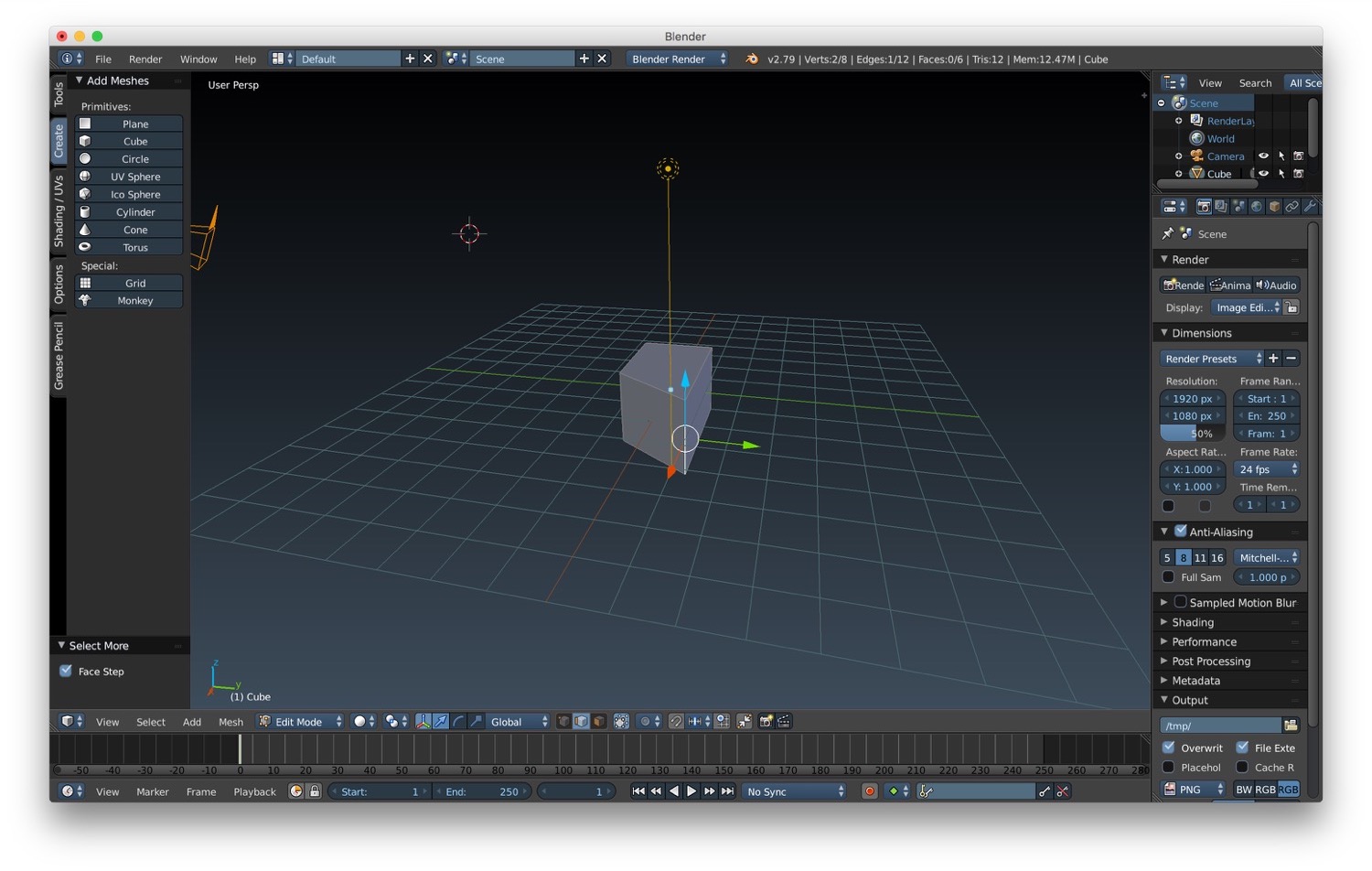Viewport: 1372px width, 871px height.
Task: Click the use preview range clock icon
Action: point(296,791)
